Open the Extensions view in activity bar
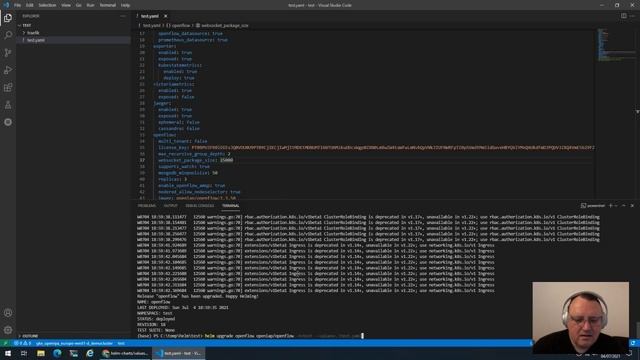This screenshot has width=640, height=360. (8, 87)
